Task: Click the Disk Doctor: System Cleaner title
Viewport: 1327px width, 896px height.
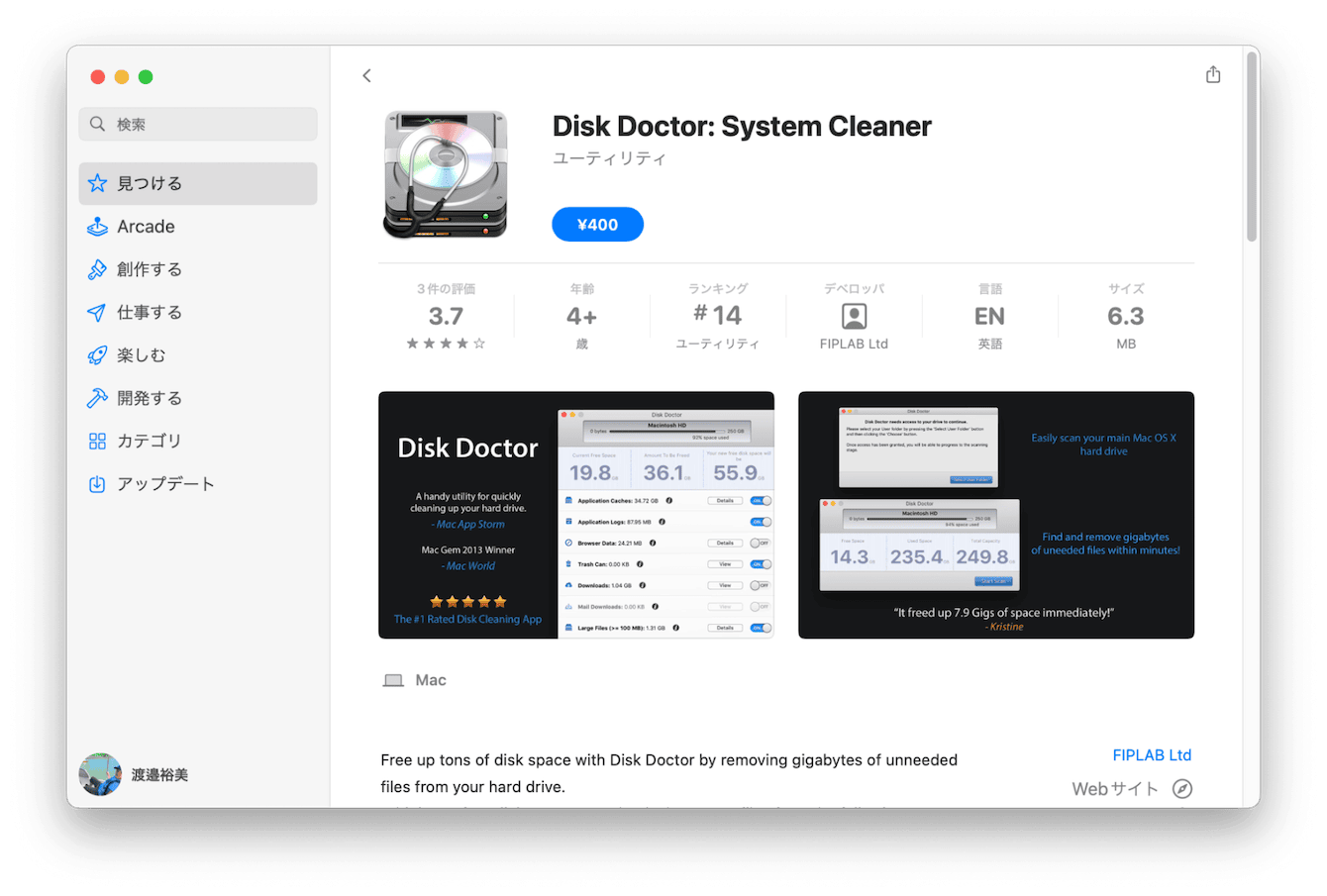Action: [742, 126]
